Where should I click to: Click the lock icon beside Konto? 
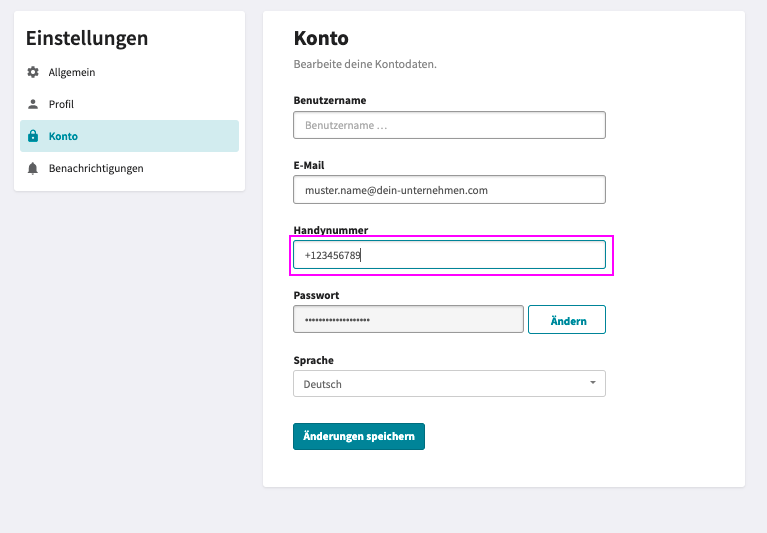point(33,136)
